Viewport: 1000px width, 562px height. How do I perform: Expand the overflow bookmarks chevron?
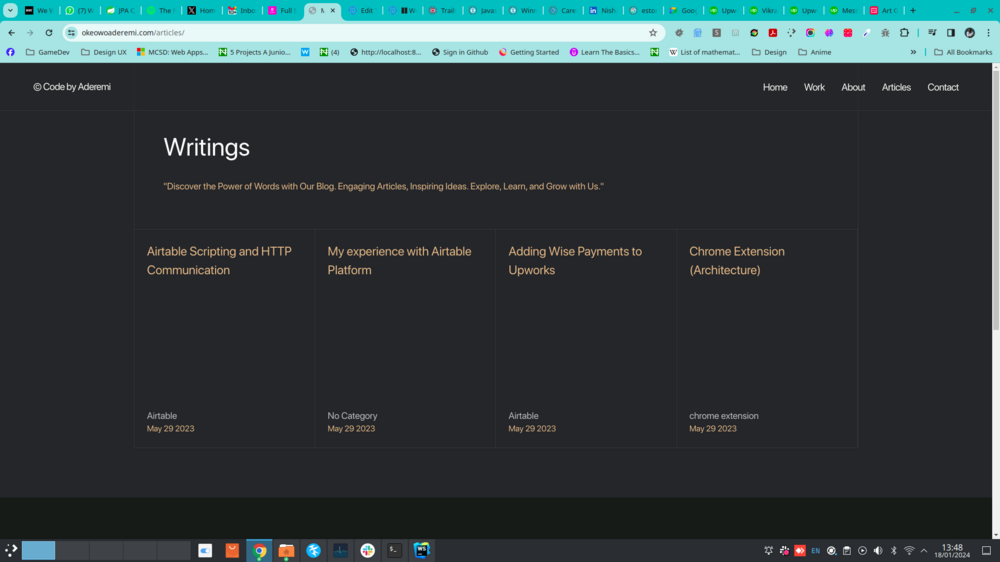[913, 52]
